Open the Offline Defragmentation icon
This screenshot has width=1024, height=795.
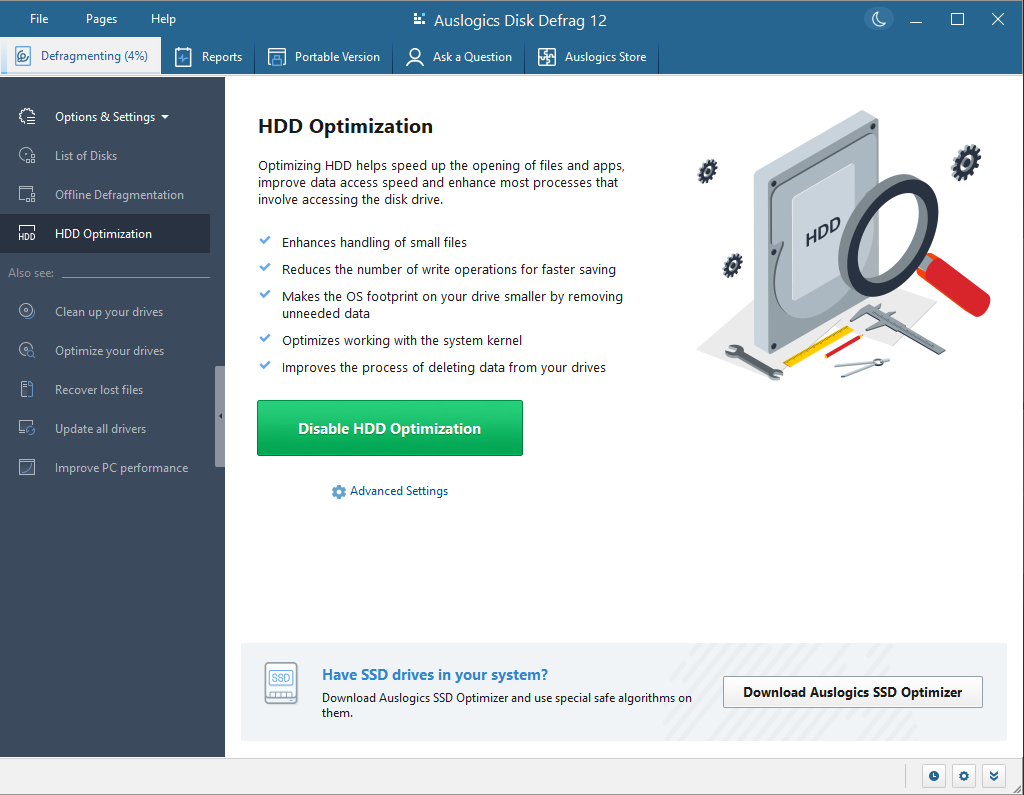pos(28,194)
